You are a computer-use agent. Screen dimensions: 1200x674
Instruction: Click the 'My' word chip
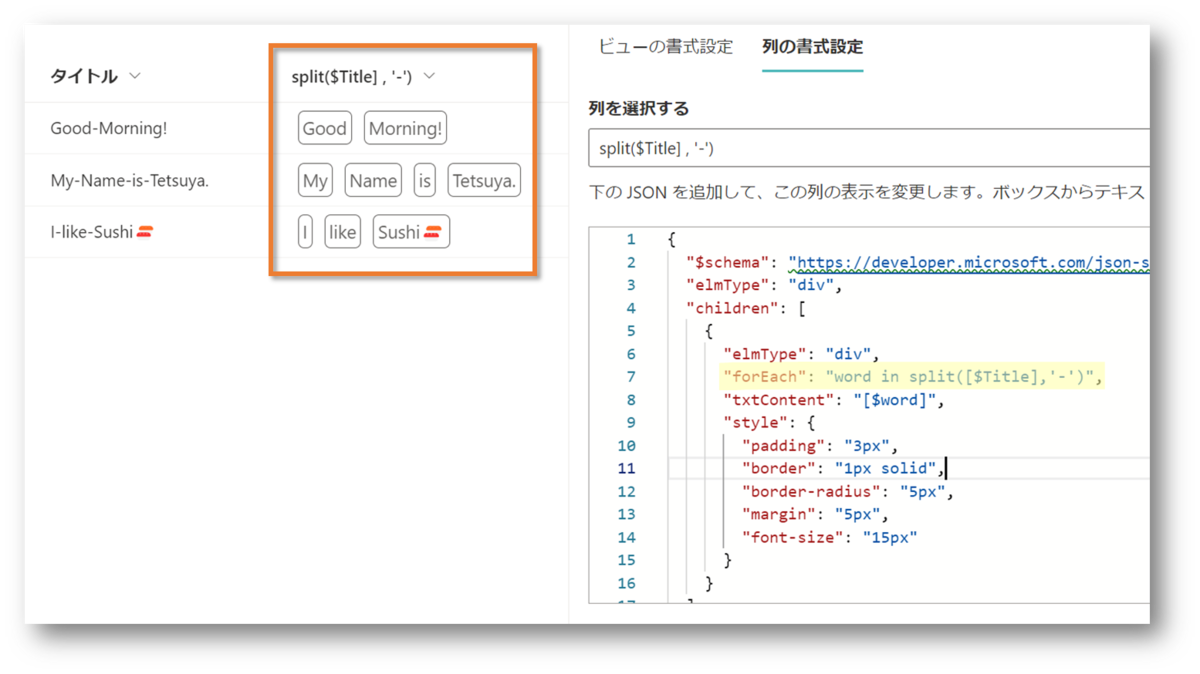(315, 180)
